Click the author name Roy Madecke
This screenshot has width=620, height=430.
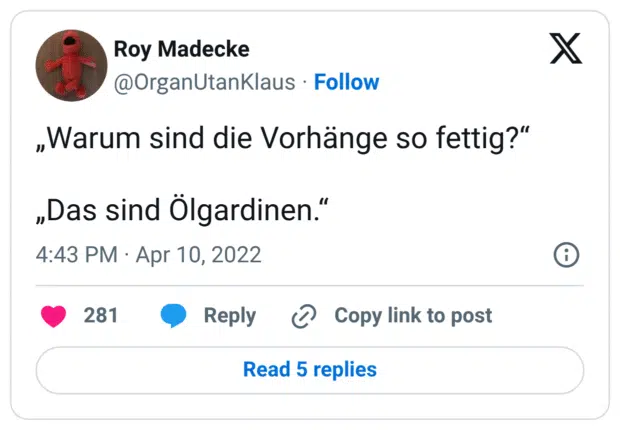click(182, 49)
